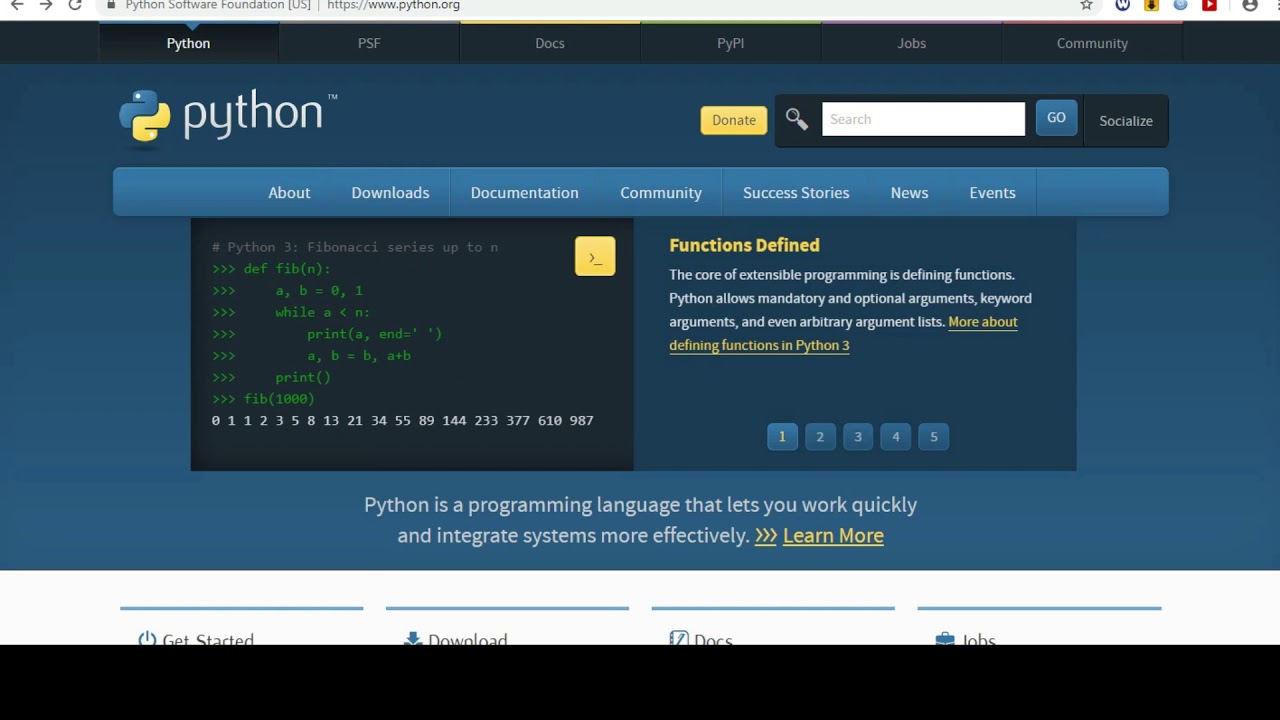Click the 'Functions Defined' heading
Image resolution: width=1280 pixels, height=720 pixels.
[744, 245]
